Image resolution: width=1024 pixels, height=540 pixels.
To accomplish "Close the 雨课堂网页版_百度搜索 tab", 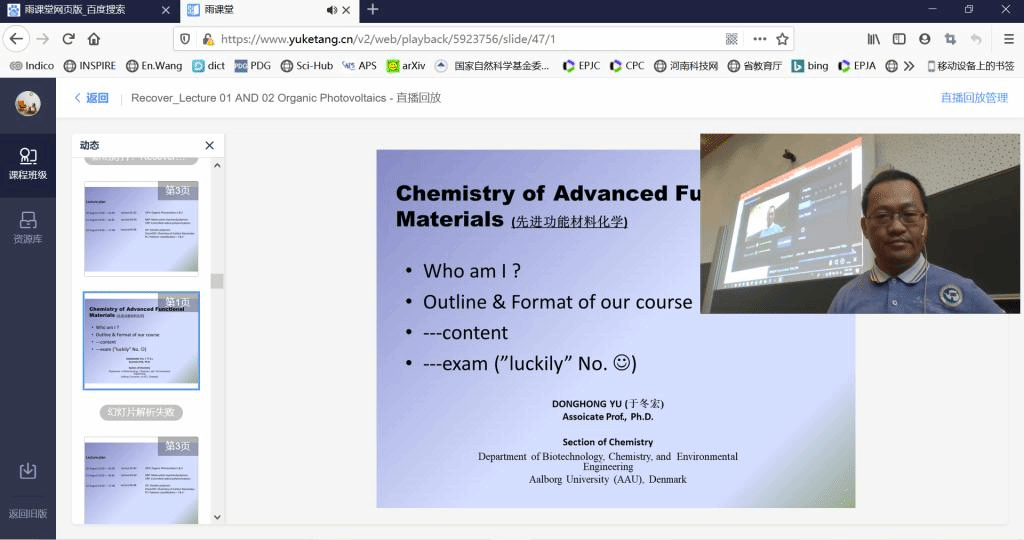I will pyautogui.click(x=166, y=10).
